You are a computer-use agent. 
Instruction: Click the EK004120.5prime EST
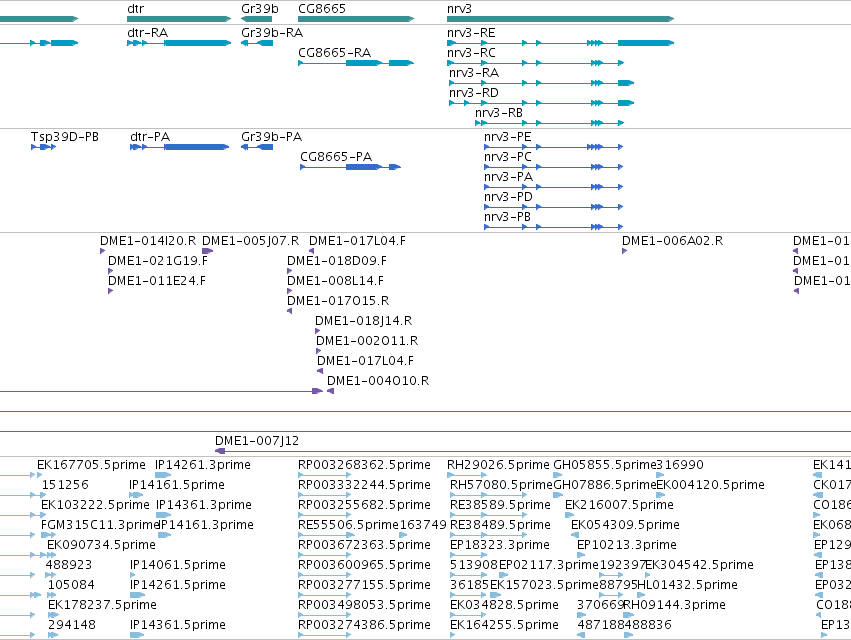tap(661, 495)
